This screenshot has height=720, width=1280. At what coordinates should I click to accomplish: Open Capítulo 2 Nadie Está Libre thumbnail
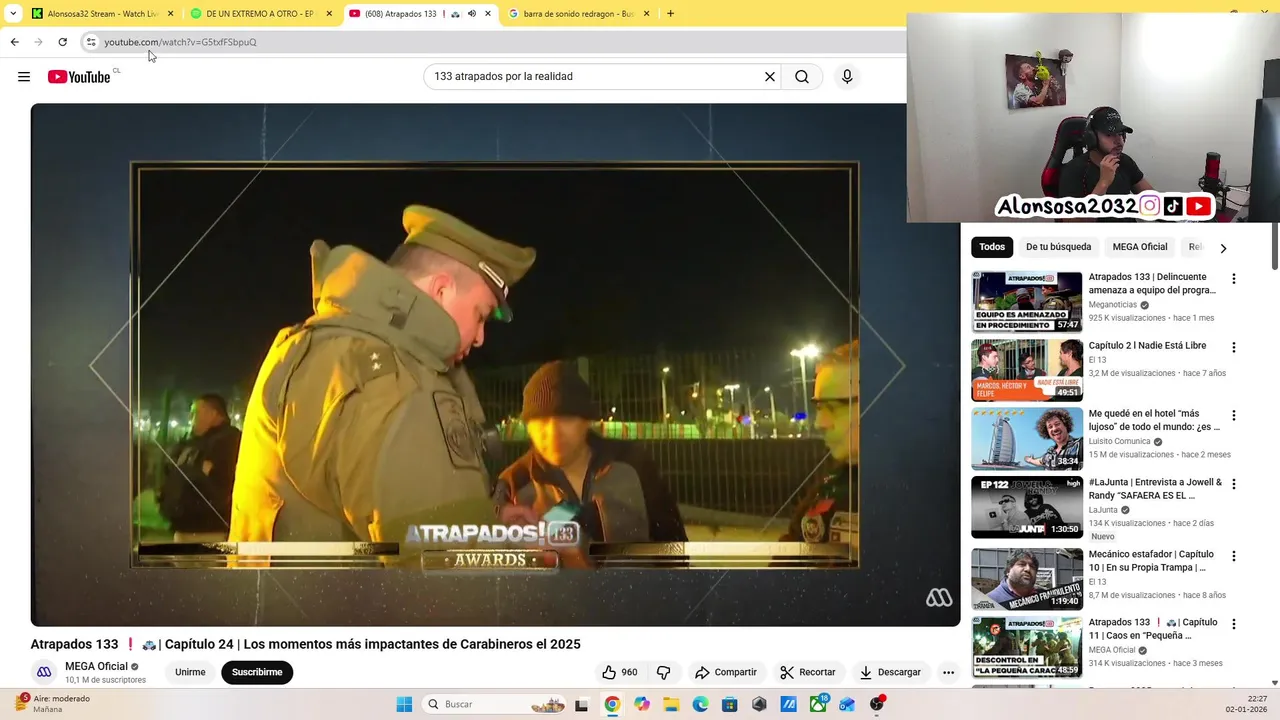click(x=1027, y=370)
